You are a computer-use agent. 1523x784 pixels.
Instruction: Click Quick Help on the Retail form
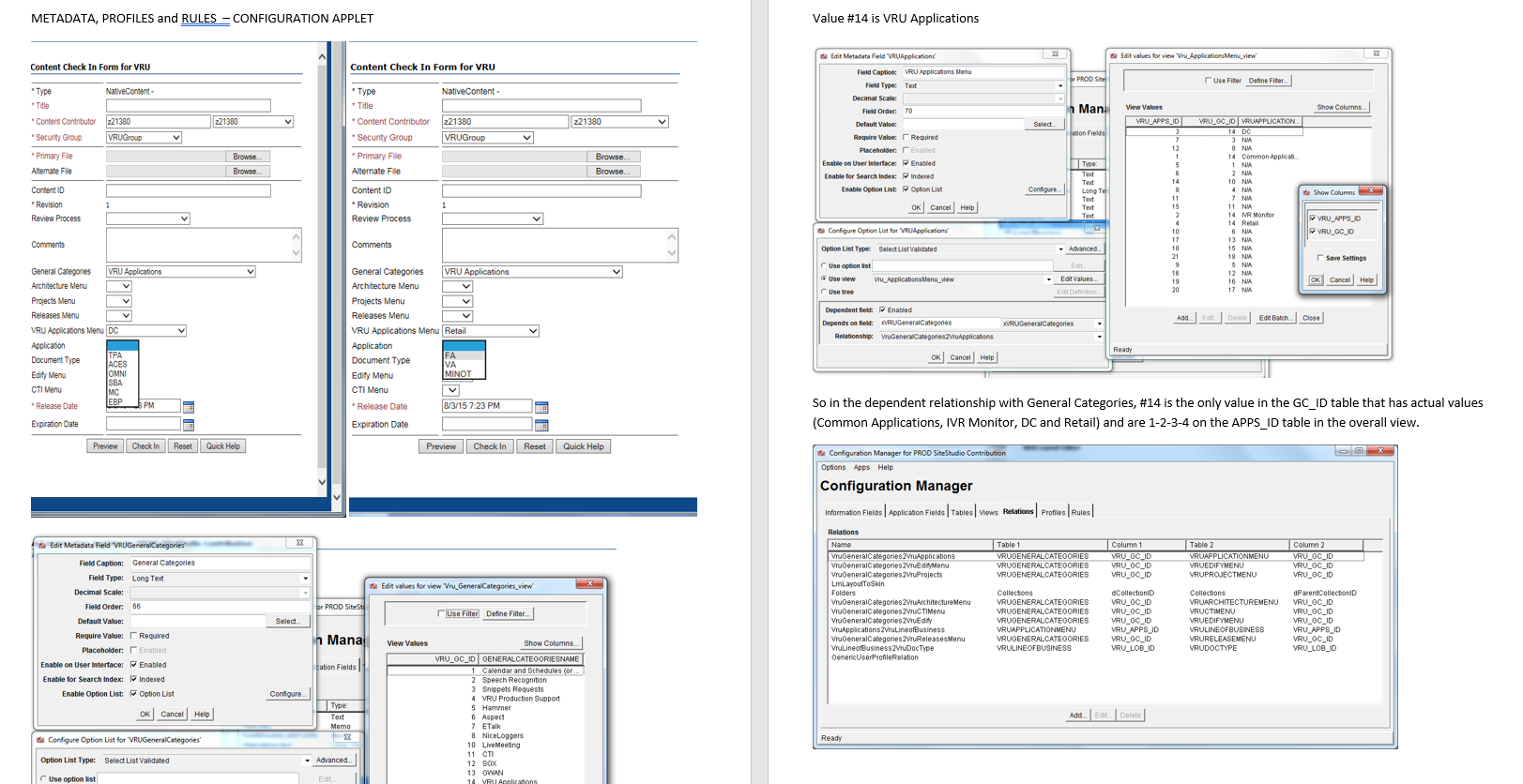tap(584, 446)
